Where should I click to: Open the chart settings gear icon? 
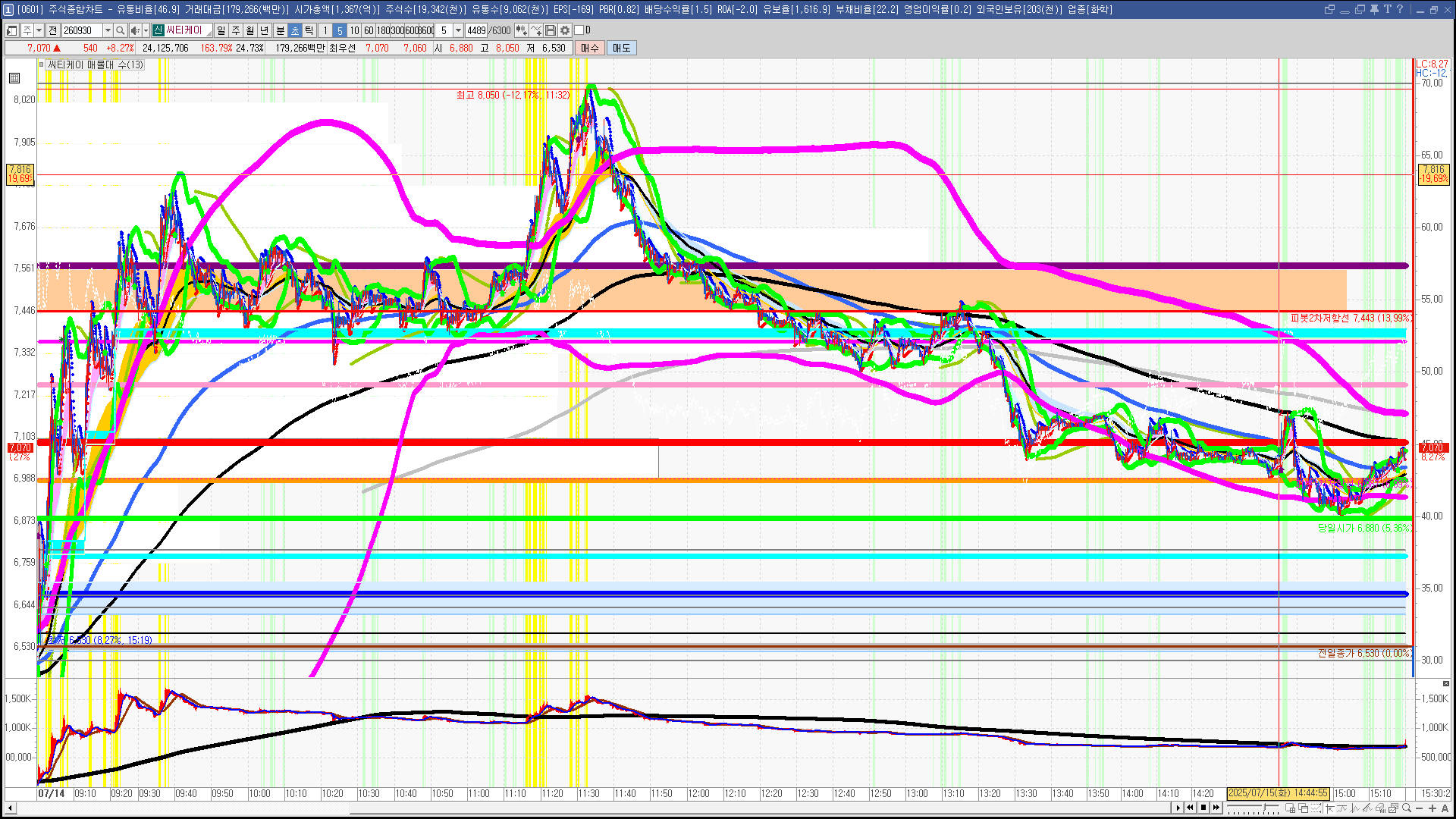[565, 30]
